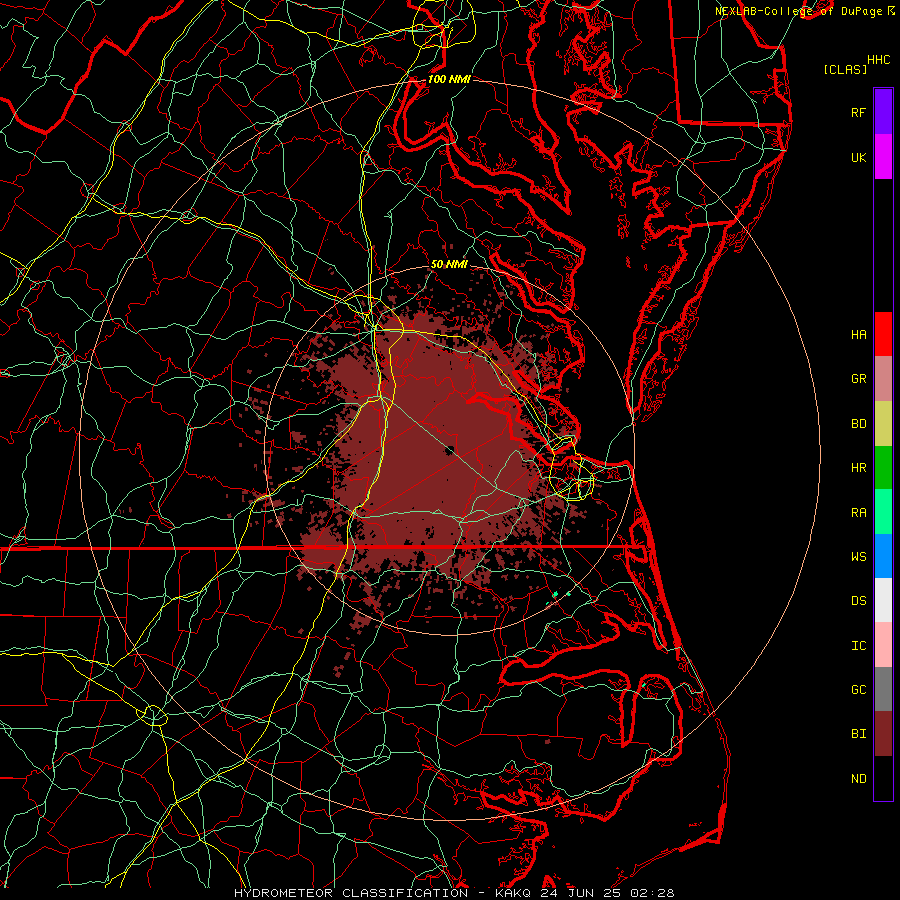Image resolution: width=900 pixels, height=900 pixels.
Task: Click the BD yellow legend swatch
Action: 883,423
